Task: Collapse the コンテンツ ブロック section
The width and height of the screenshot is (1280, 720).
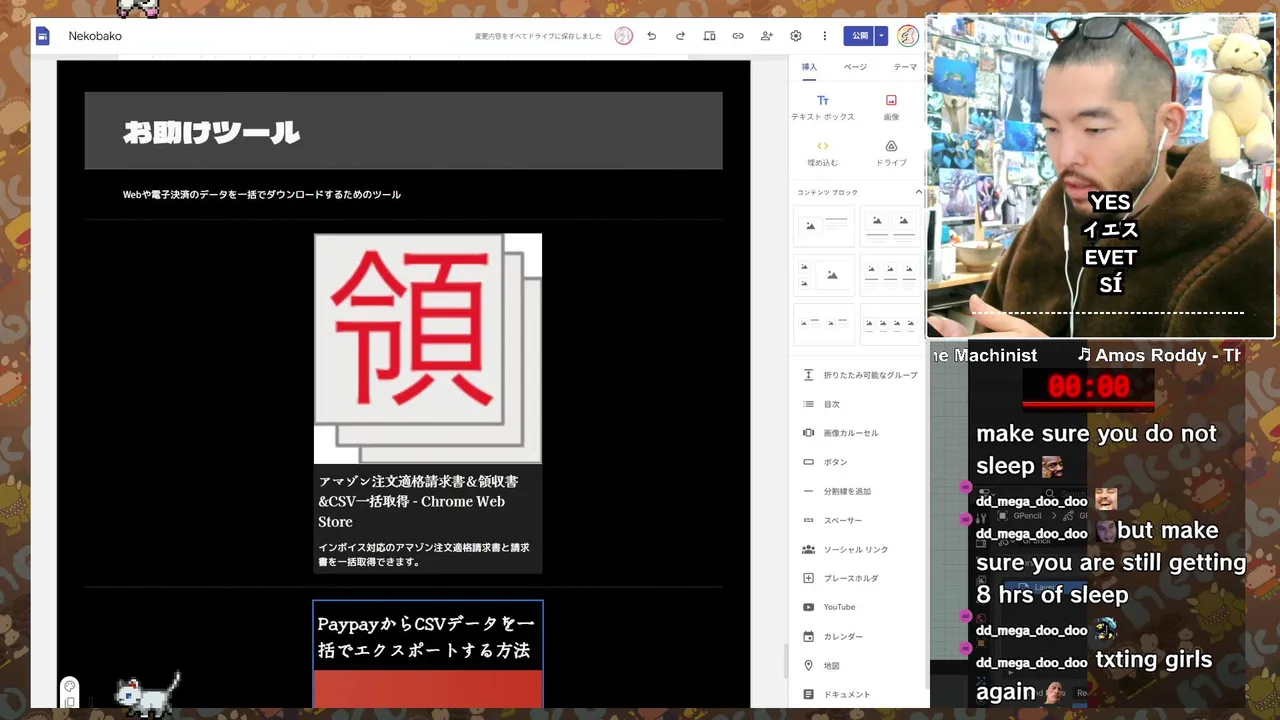Action: 918,192
